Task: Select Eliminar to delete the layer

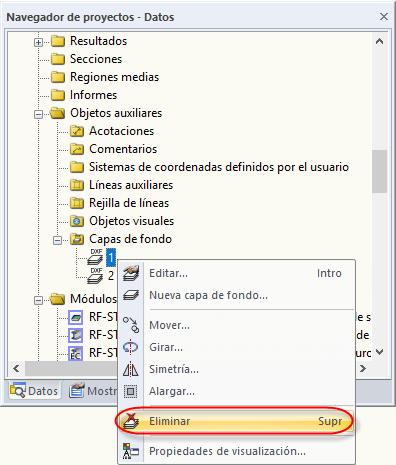Action: [x=236, y=421]
